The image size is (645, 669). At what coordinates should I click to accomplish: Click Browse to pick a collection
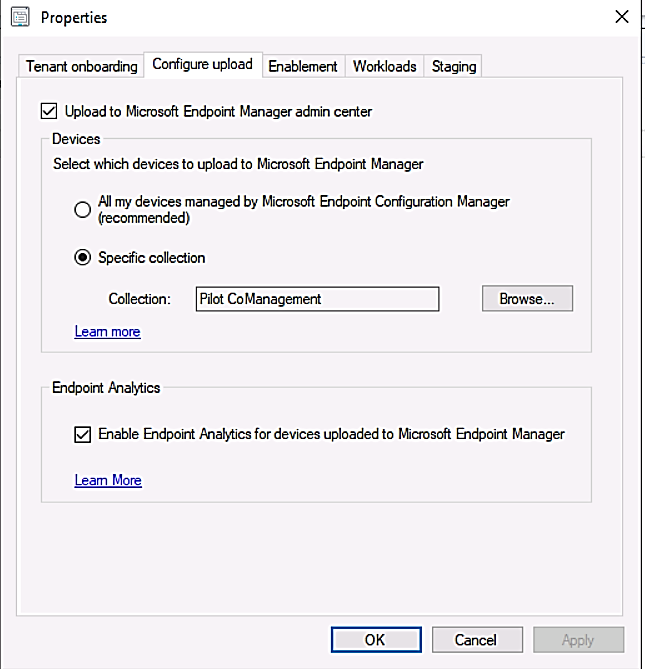point(527,299)
